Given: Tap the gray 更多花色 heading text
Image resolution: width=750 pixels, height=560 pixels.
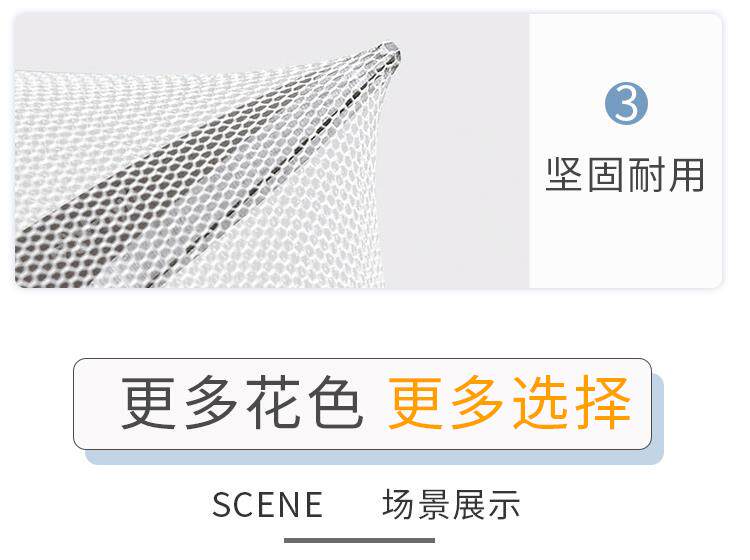Looking at the screenshot, I should coord(242,403).
